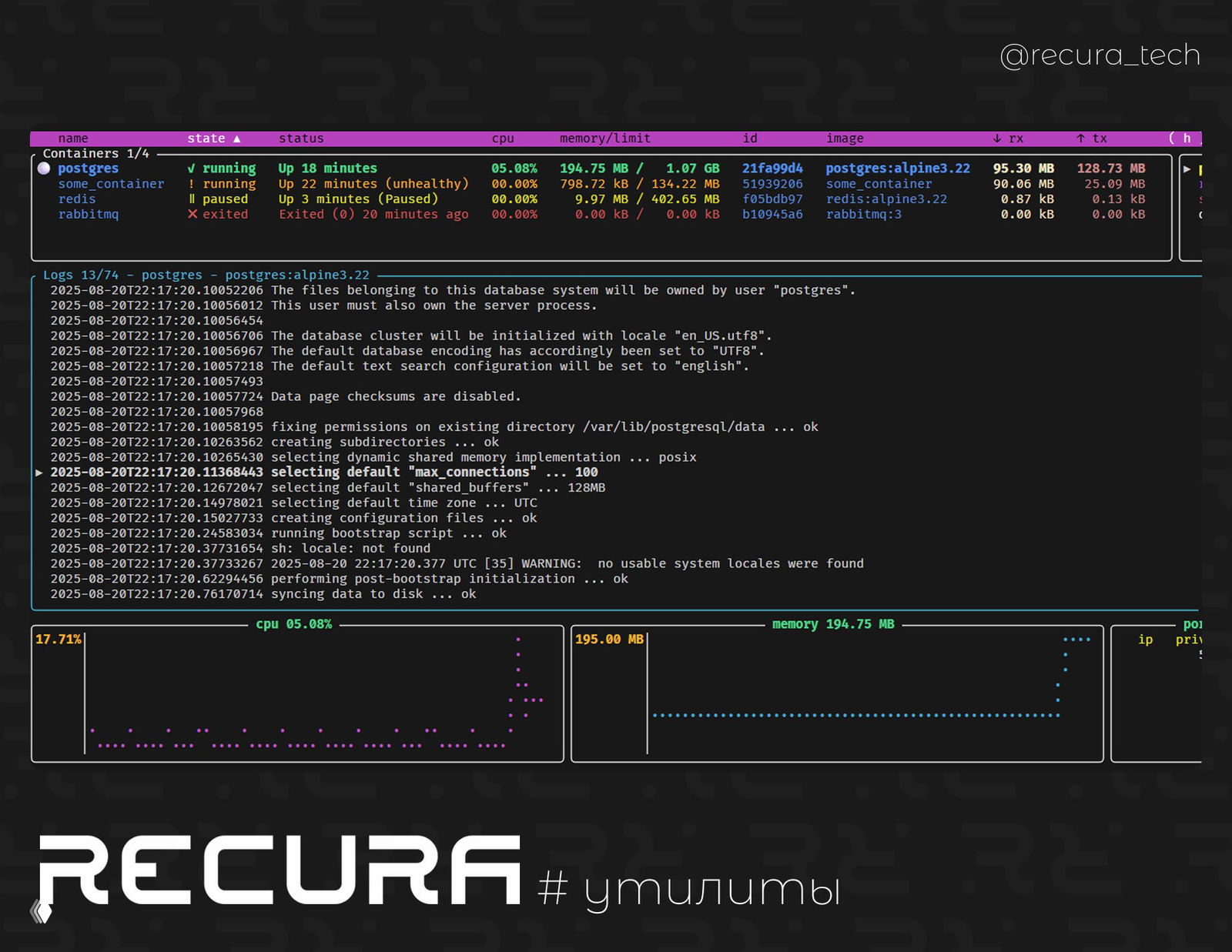Click the arrow marker beside max_connections log line
Image resolution: width=1232 pixels, height=952 pixels.
pyautogui.click(x=38, y=473)
